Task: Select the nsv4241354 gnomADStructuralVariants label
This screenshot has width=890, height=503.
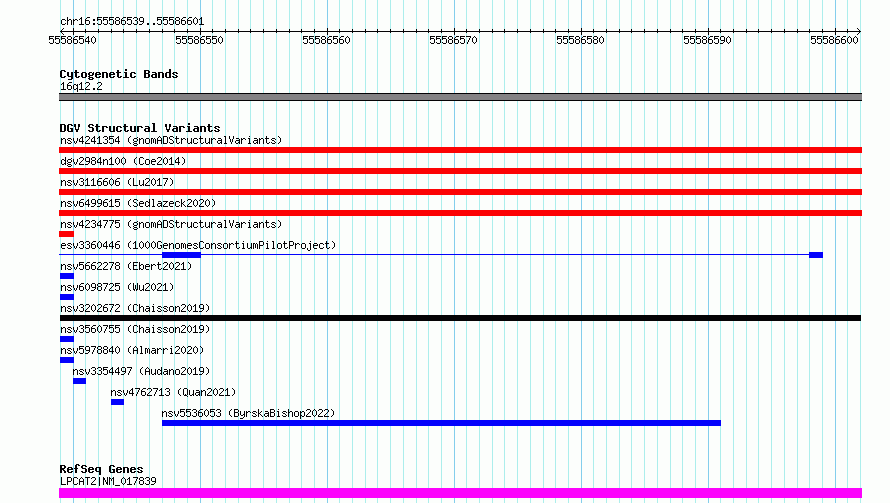Action: 171,140
